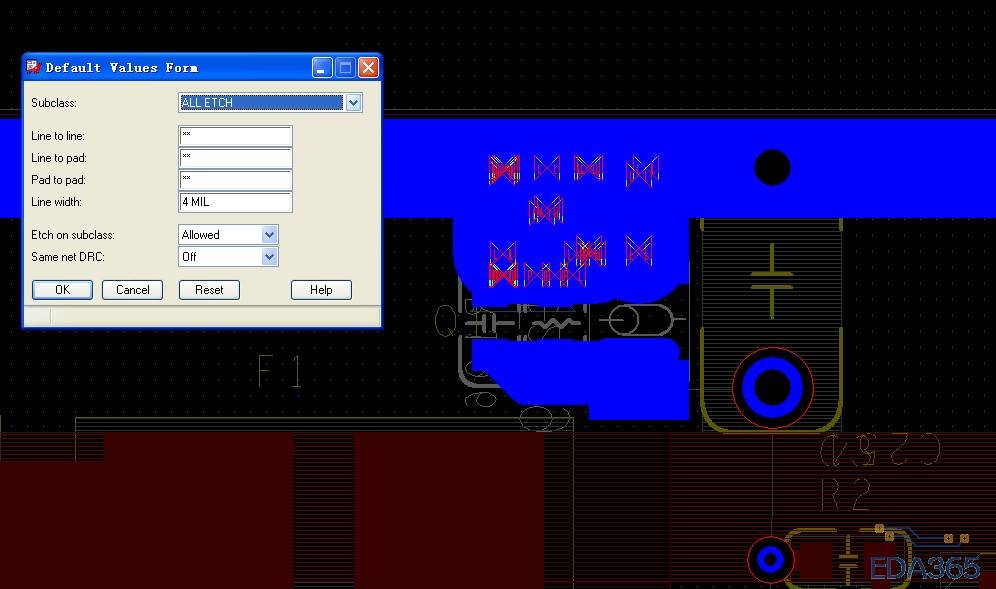The width and height of the screenshot is (996, 589).
Task: Click the Line to line input field
Action: [x=235, y=136]
